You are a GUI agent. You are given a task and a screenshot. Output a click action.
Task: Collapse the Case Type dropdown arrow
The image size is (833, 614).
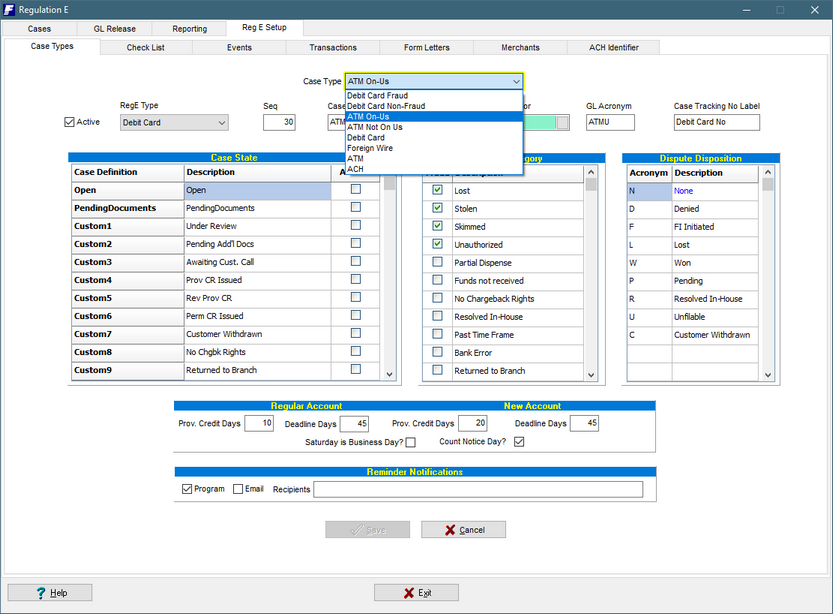click(516, 82)
